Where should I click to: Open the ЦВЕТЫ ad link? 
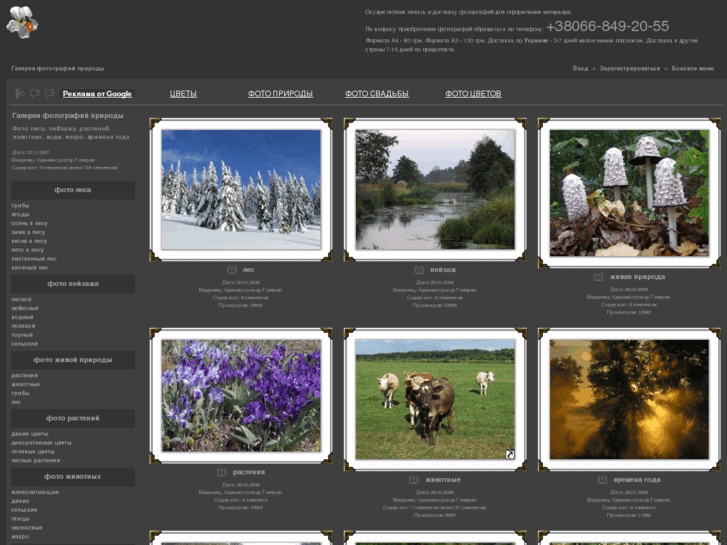[x=183, y=94]
